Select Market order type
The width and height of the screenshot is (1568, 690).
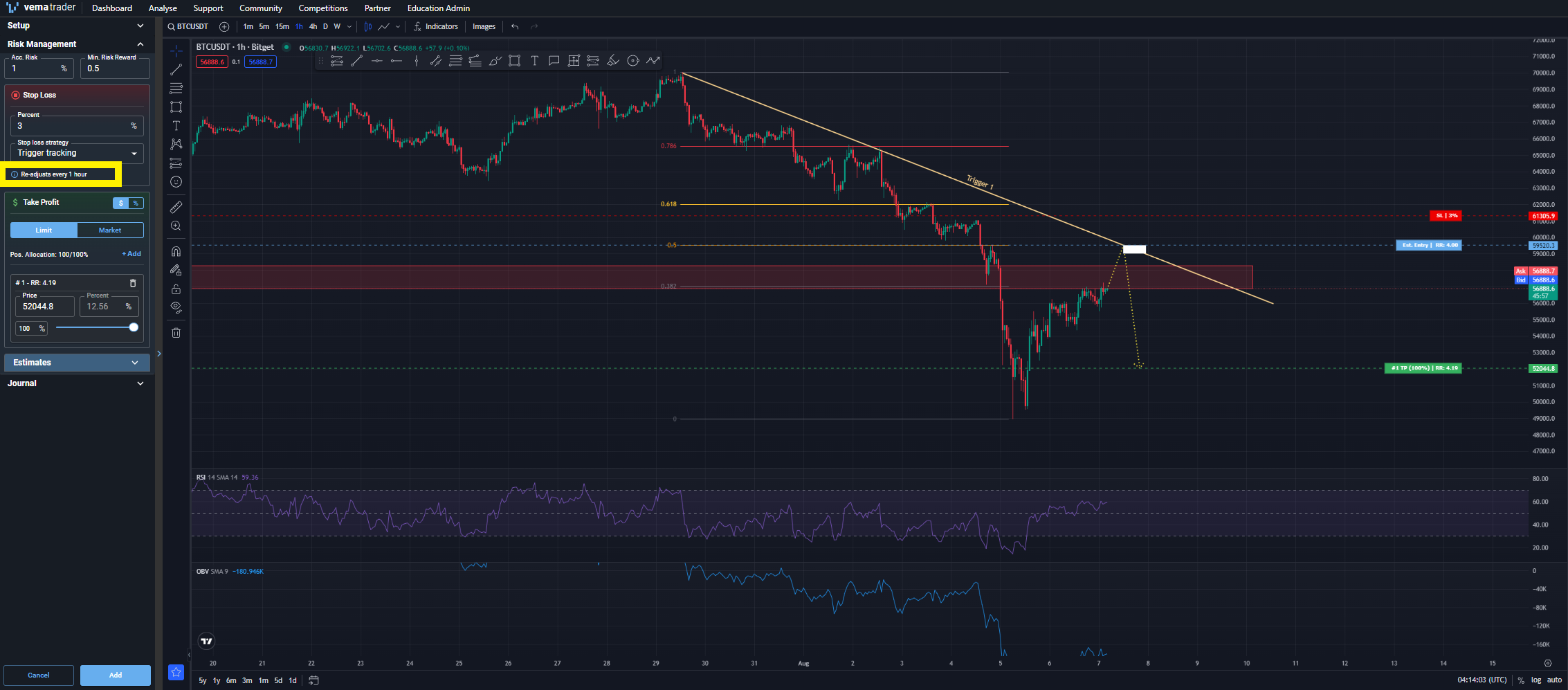[x=110, y=230]
